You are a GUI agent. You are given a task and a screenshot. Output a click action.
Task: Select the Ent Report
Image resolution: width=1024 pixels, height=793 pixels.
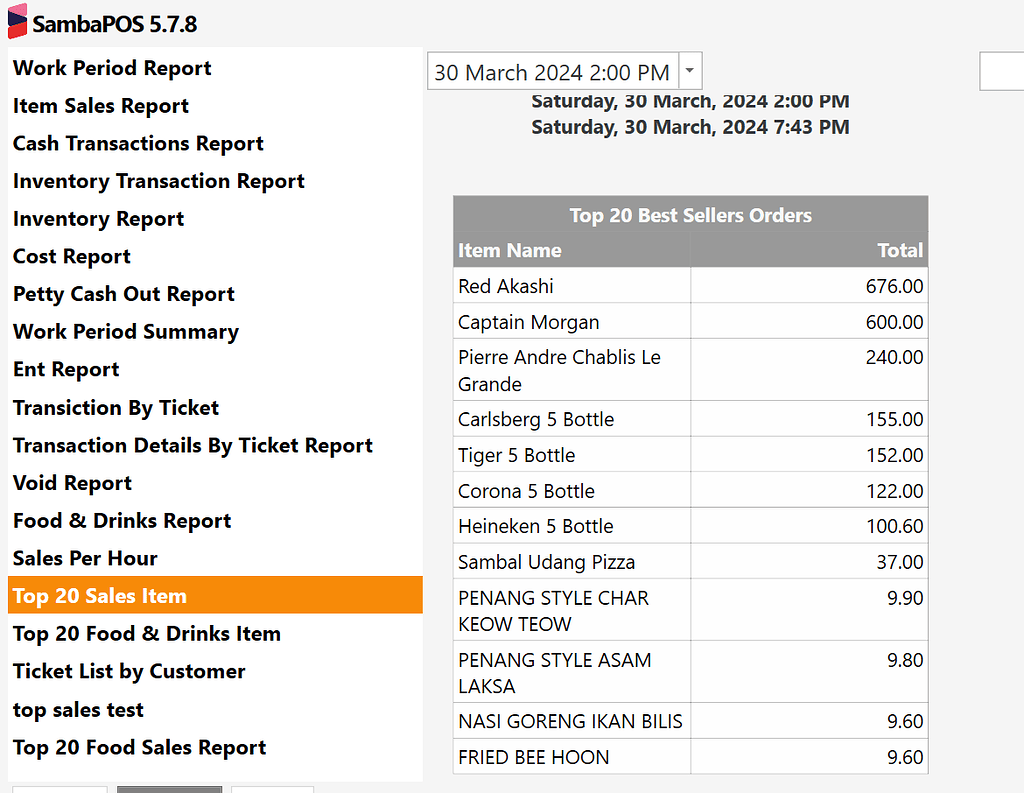(66, 369)
